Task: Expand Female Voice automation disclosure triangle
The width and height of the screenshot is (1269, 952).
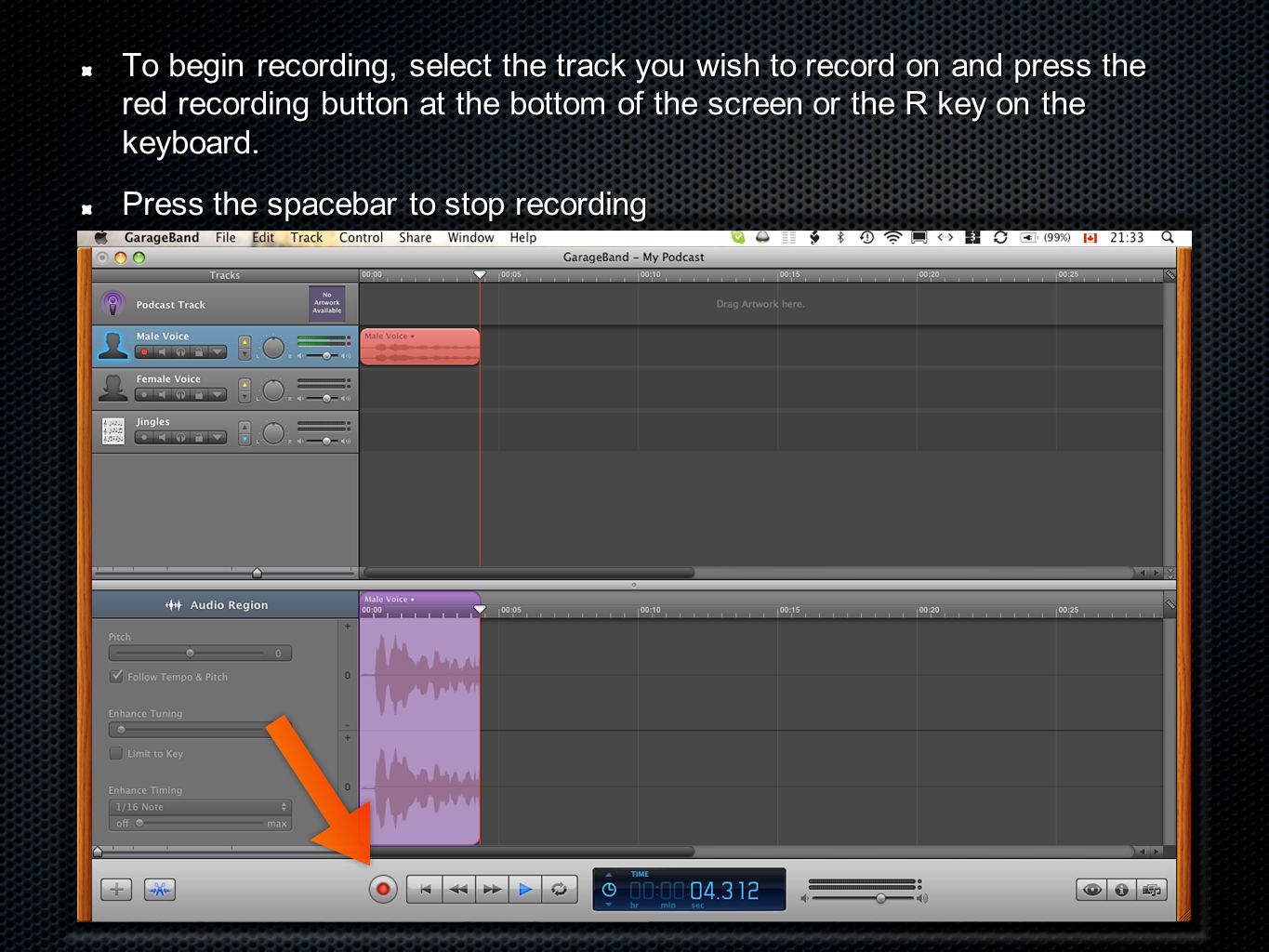Action: [217, 395]
